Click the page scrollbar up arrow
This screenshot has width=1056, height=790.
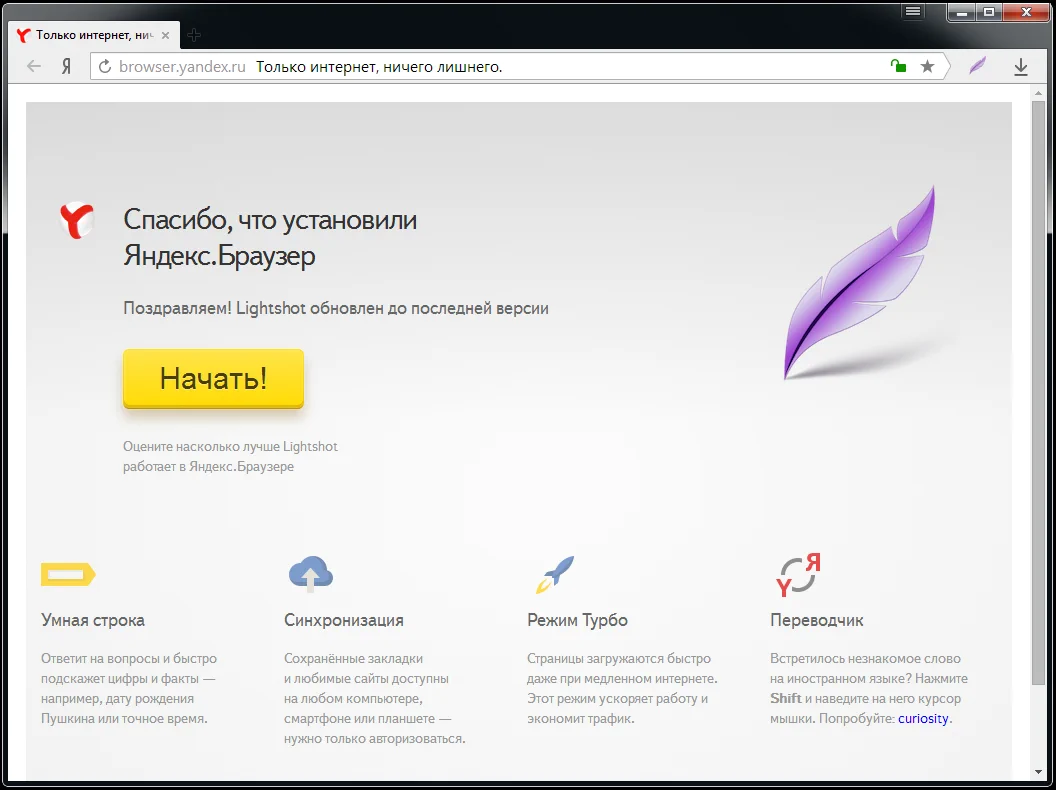[1038, 92]
